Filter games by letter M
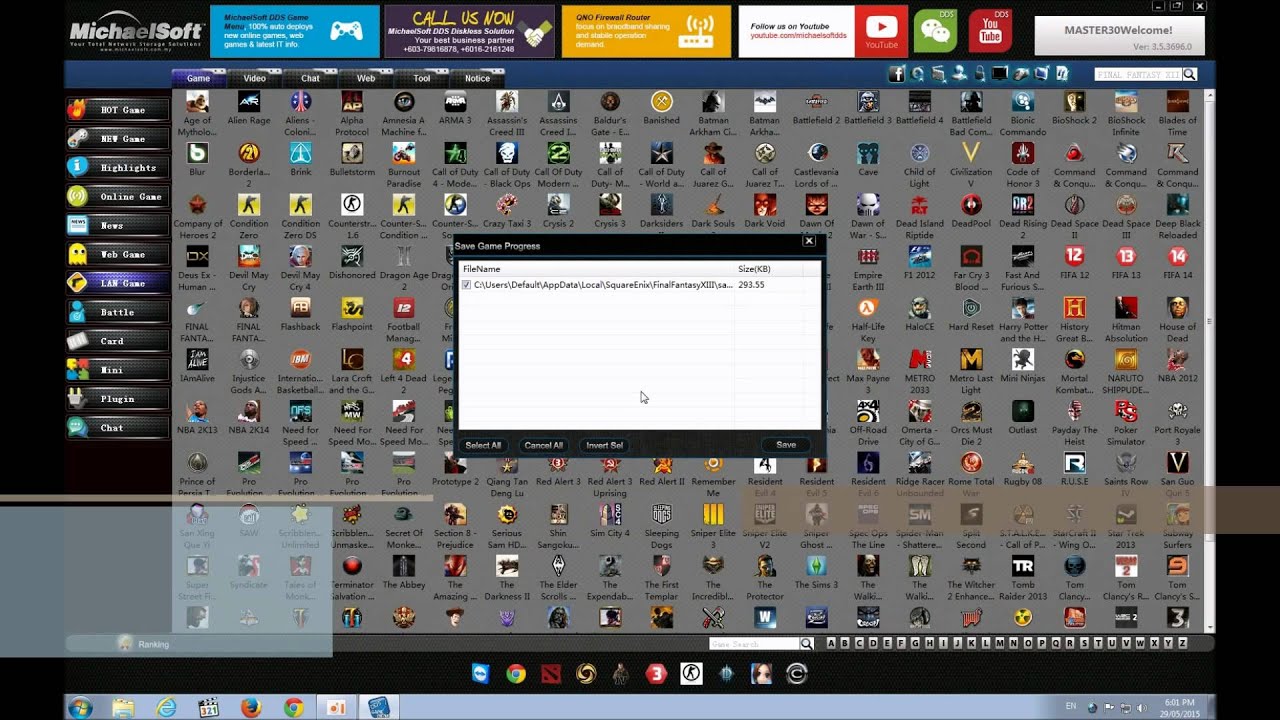This screenshot has width=1280, height=720. (x=999, y=643)
